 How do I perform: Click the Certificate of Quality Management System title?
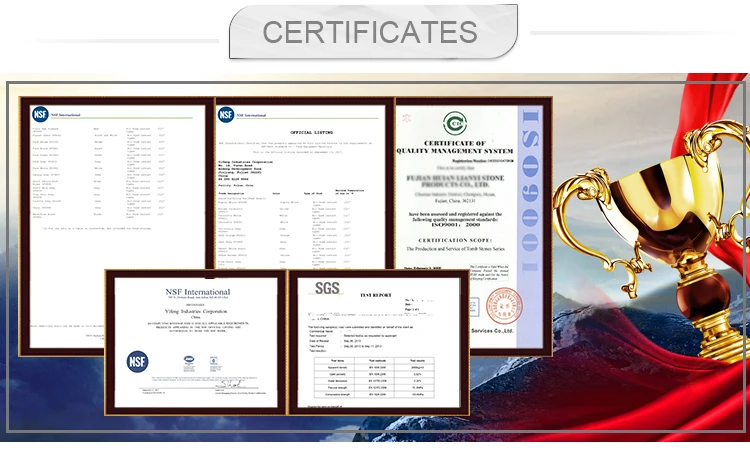click(x=457, y=146)
